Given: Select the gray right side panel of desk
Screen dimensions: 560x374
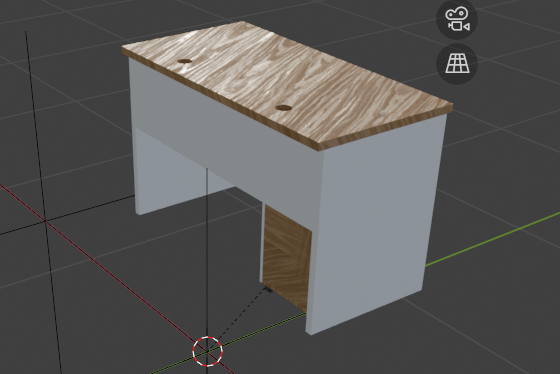Looking at the screenshot, I should click(x=375, y=221).
